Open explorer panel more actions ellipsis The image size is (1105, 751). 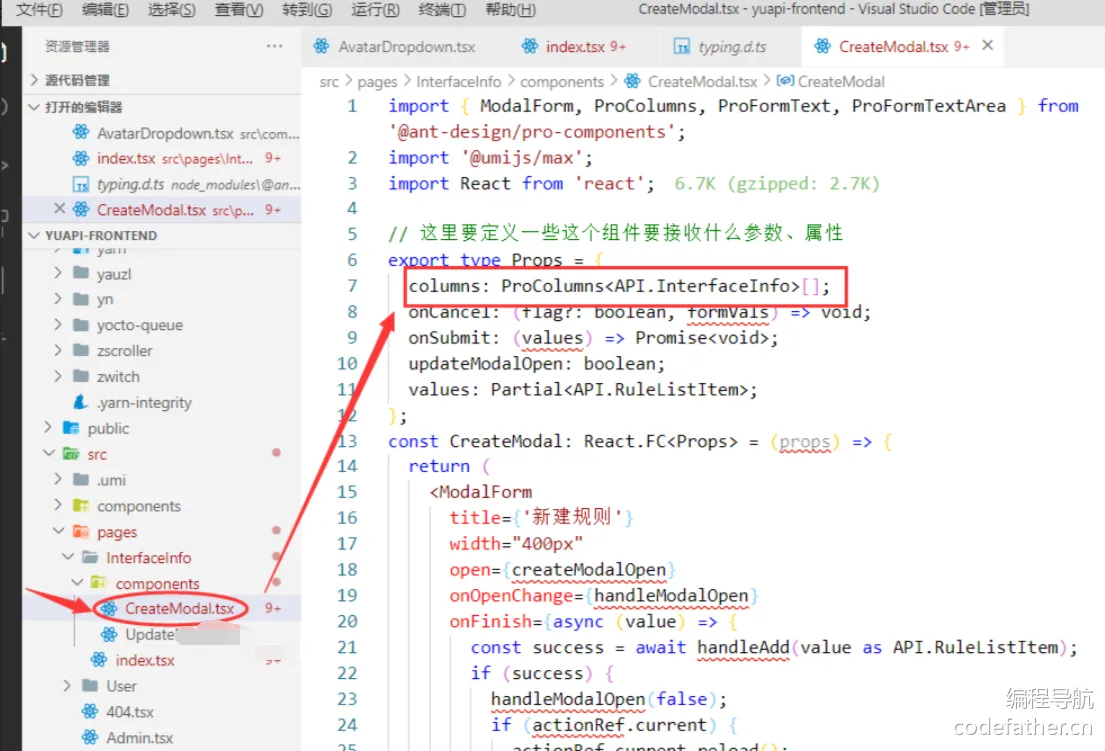(x=274, y=46)
